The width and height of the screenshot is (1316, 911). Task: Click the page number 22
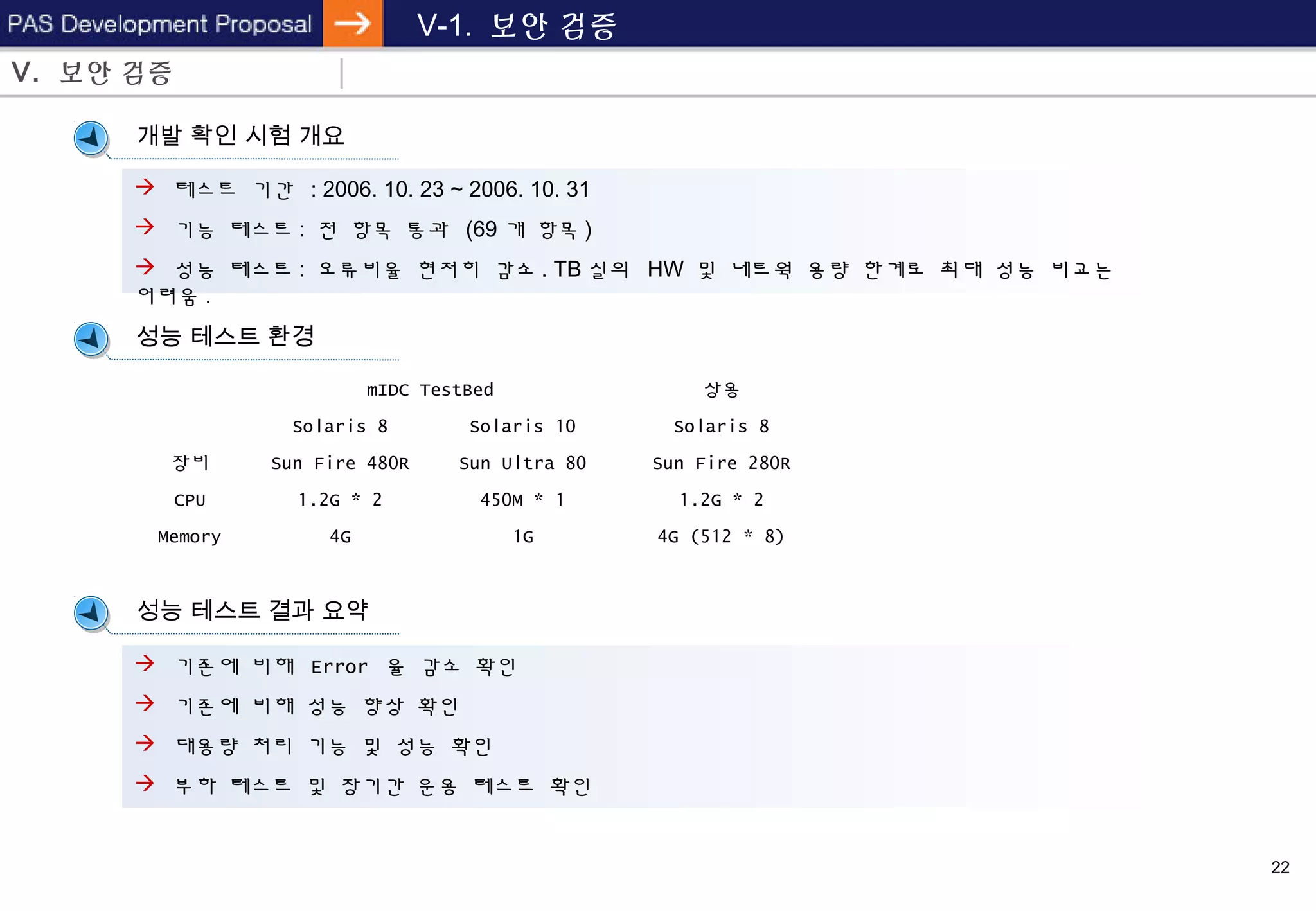coord(1280,867)
